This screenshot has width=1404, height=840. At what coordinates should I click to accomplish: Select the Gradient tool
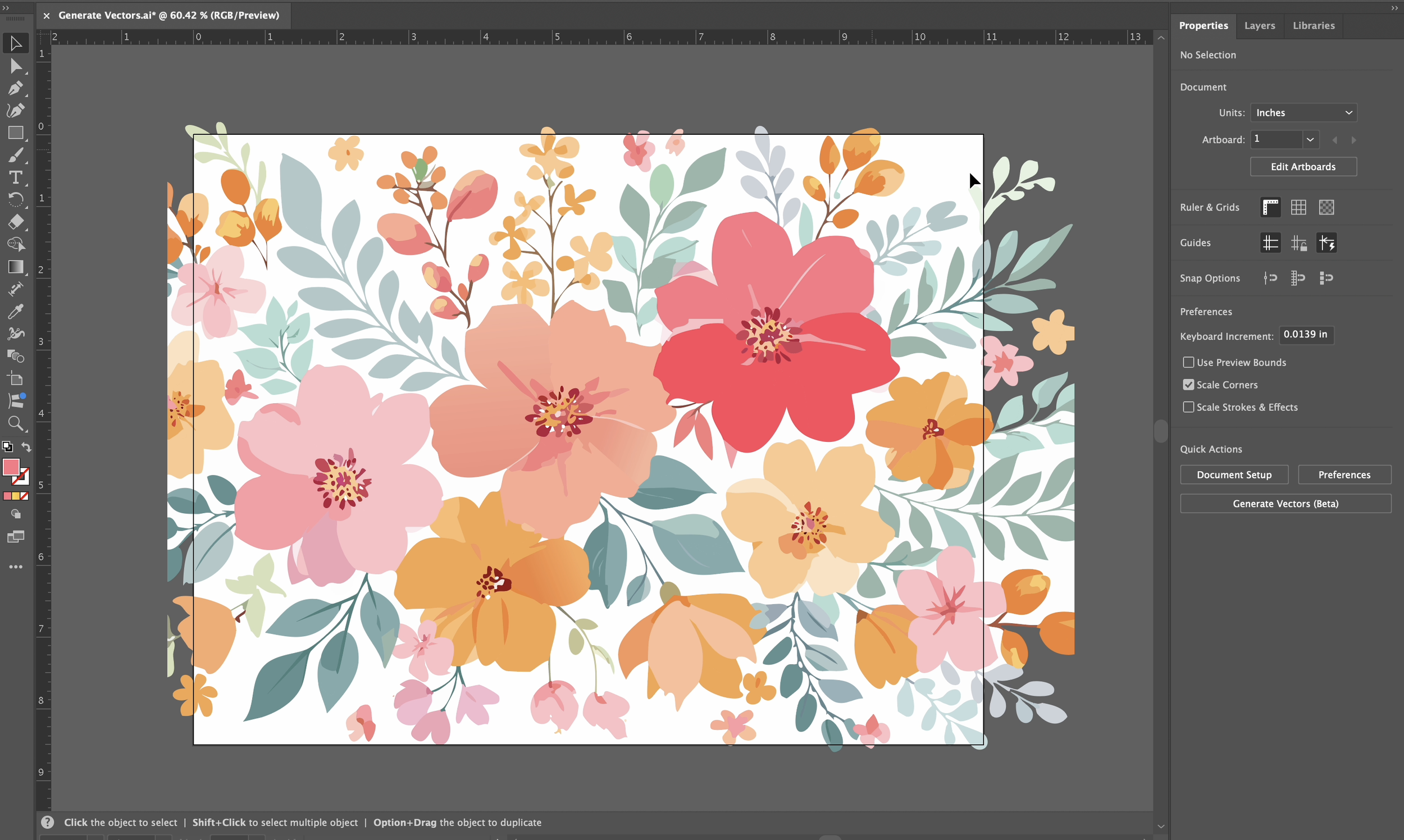(x=16, y=267)
